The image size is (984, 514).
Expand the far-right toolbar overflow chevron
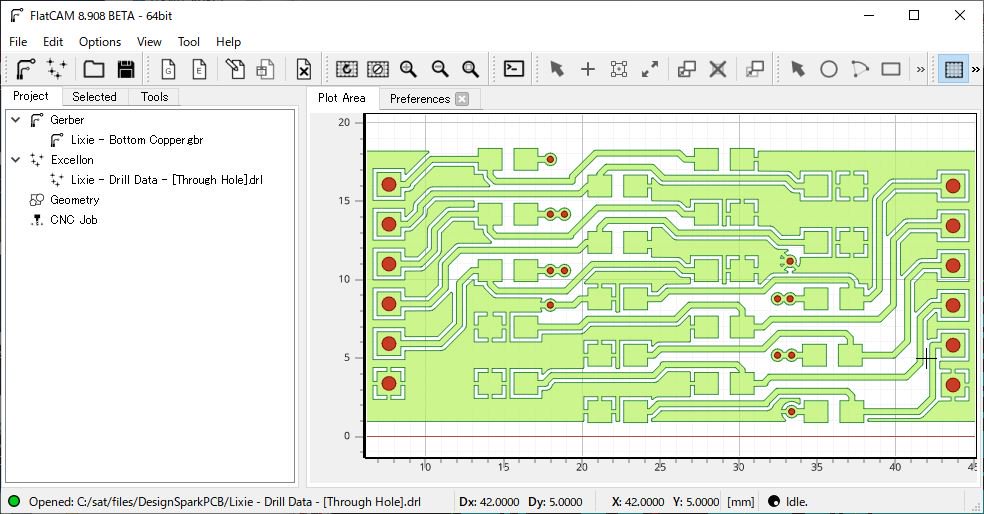[x=976, y=70]
